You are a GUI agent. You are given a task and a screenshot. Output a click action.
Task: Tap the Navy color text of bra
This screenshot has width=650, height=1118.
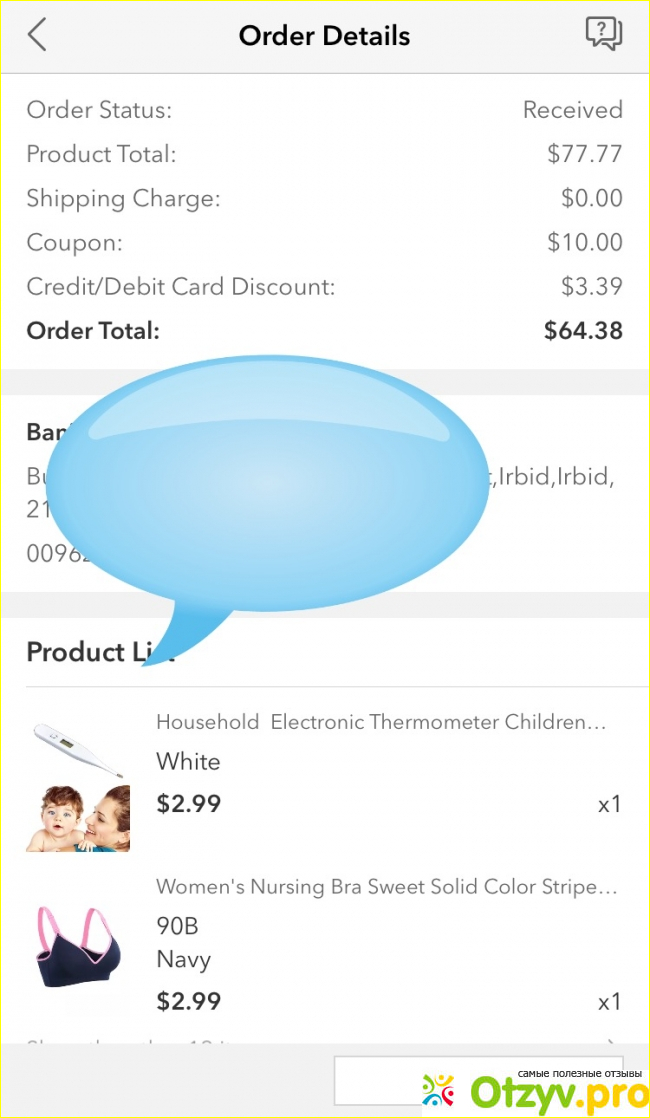183,960
